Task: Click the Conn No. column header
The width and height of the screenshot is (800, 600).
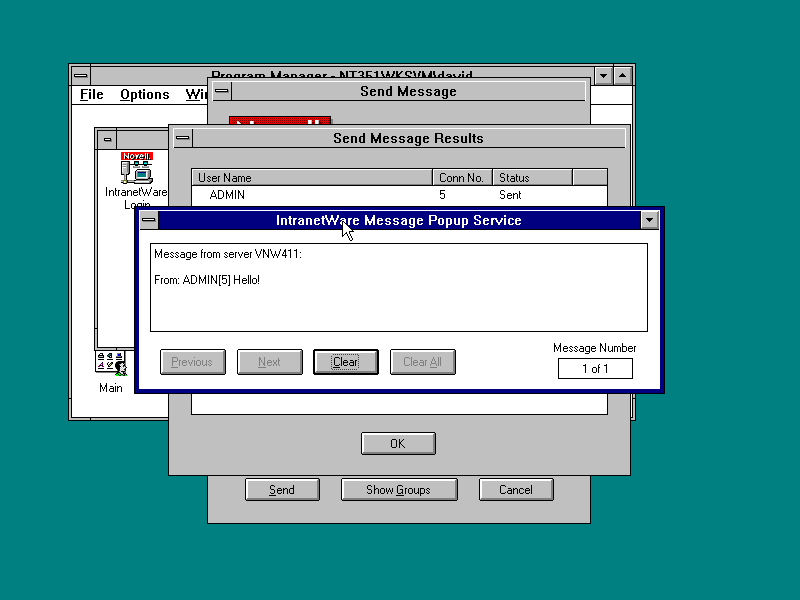Action: tap(462, 178)
